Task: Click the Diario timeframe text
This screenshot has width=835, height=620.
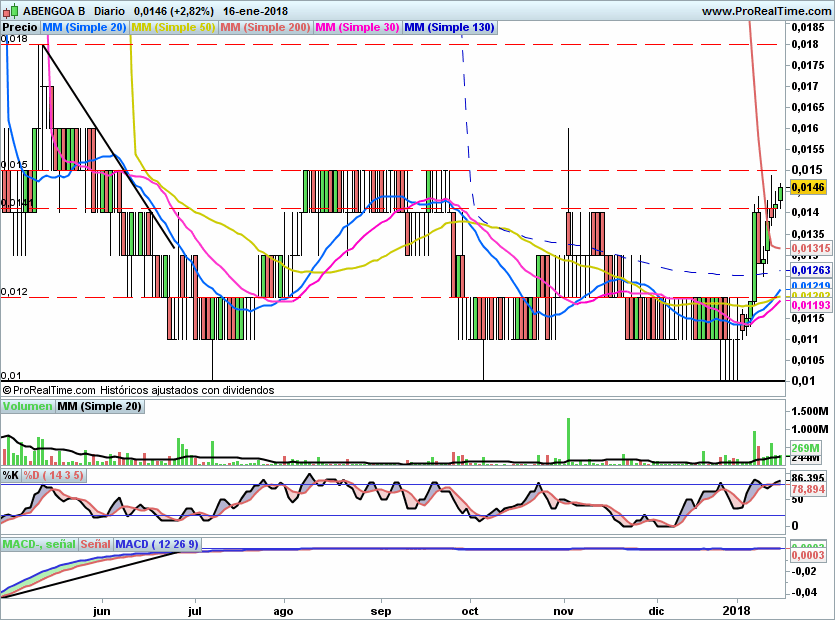Action: (x=110, y=11)
